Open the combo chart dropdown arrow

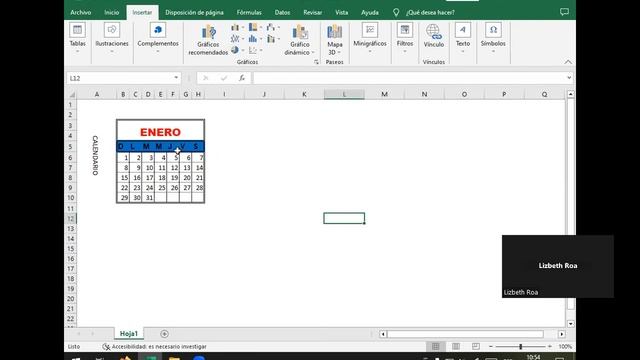coord(278,39)
